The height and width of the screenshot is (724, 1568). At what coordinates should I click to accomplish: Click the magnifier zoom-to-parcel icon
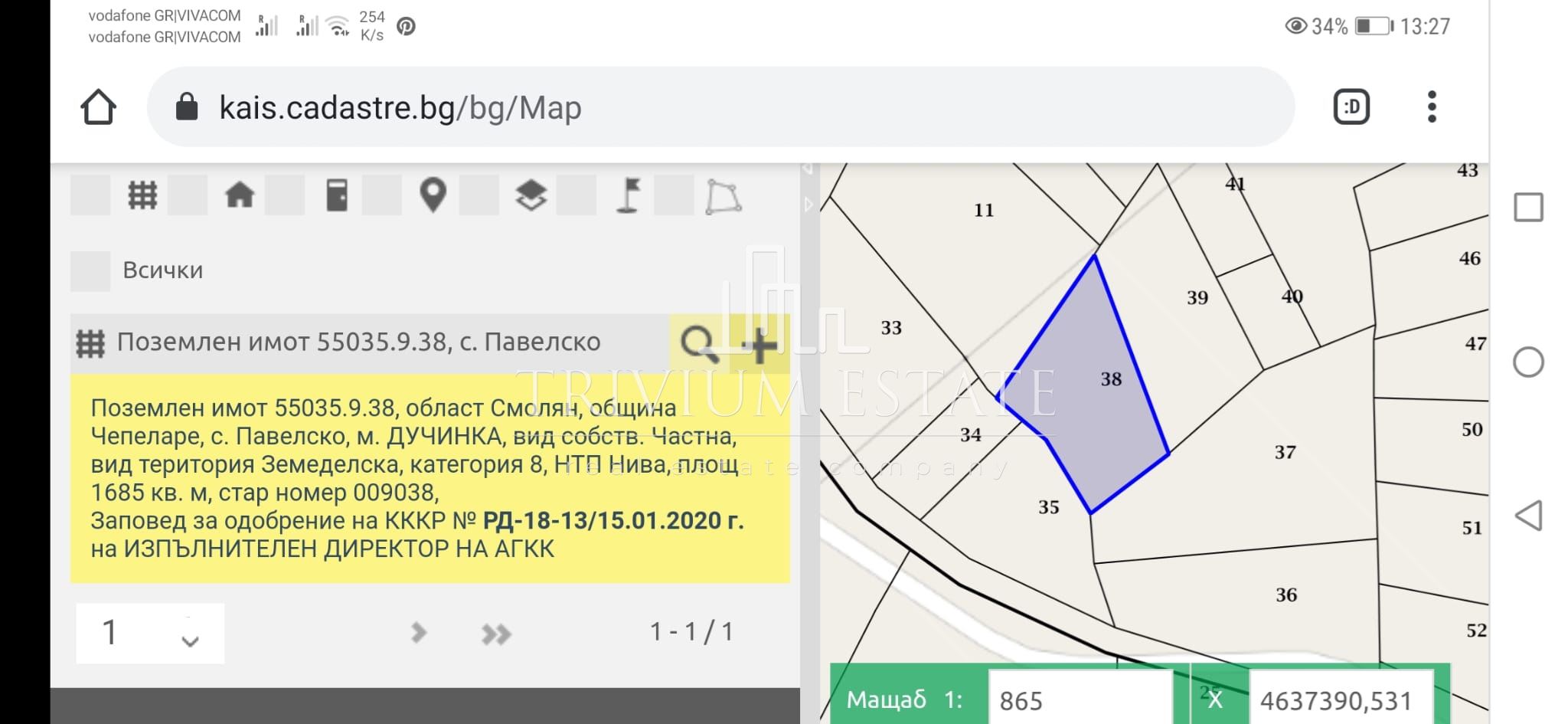pos(698,344)
